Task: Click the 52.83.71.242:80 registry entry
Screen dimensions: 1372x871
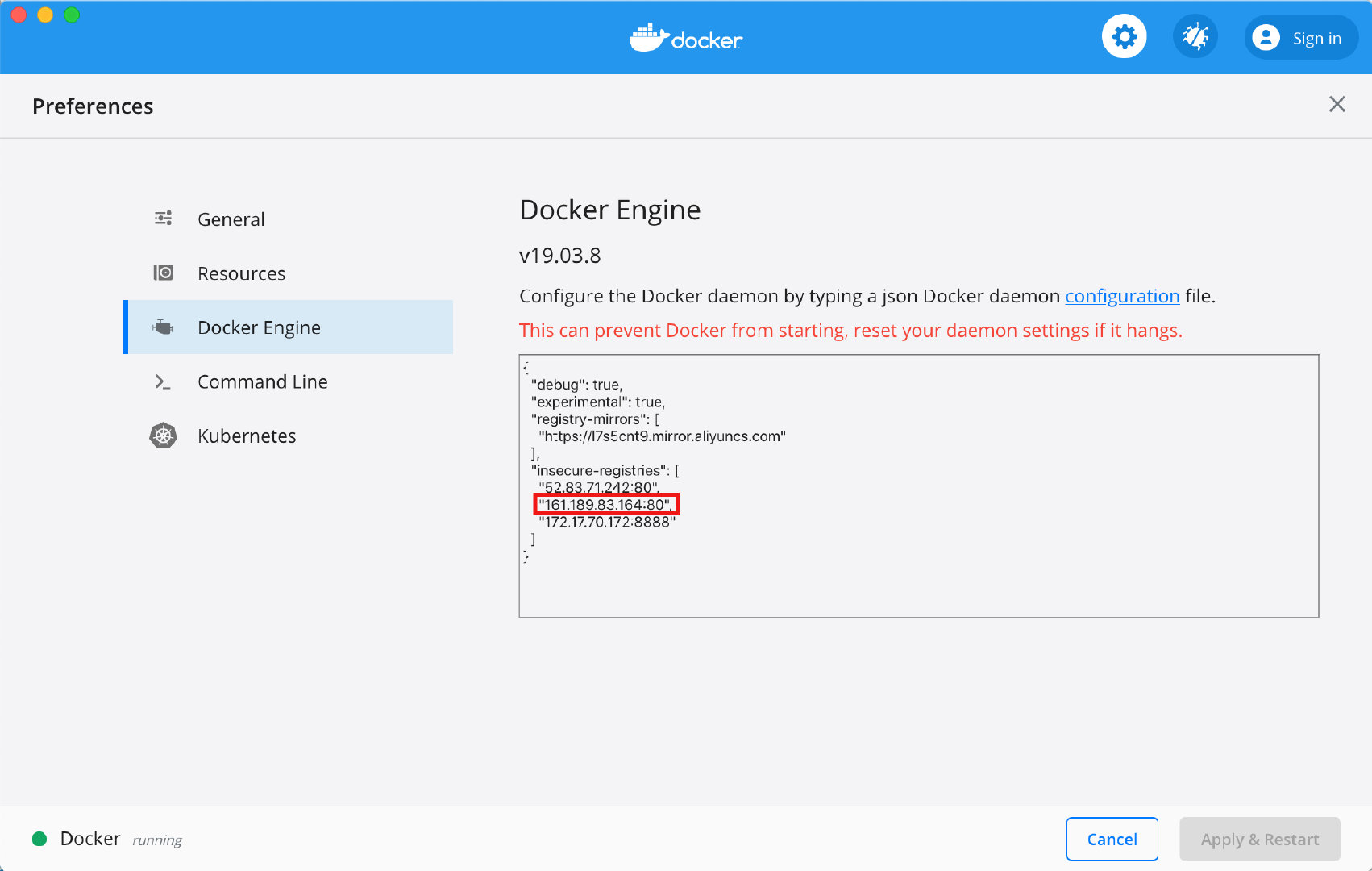Action: point(599,487)
